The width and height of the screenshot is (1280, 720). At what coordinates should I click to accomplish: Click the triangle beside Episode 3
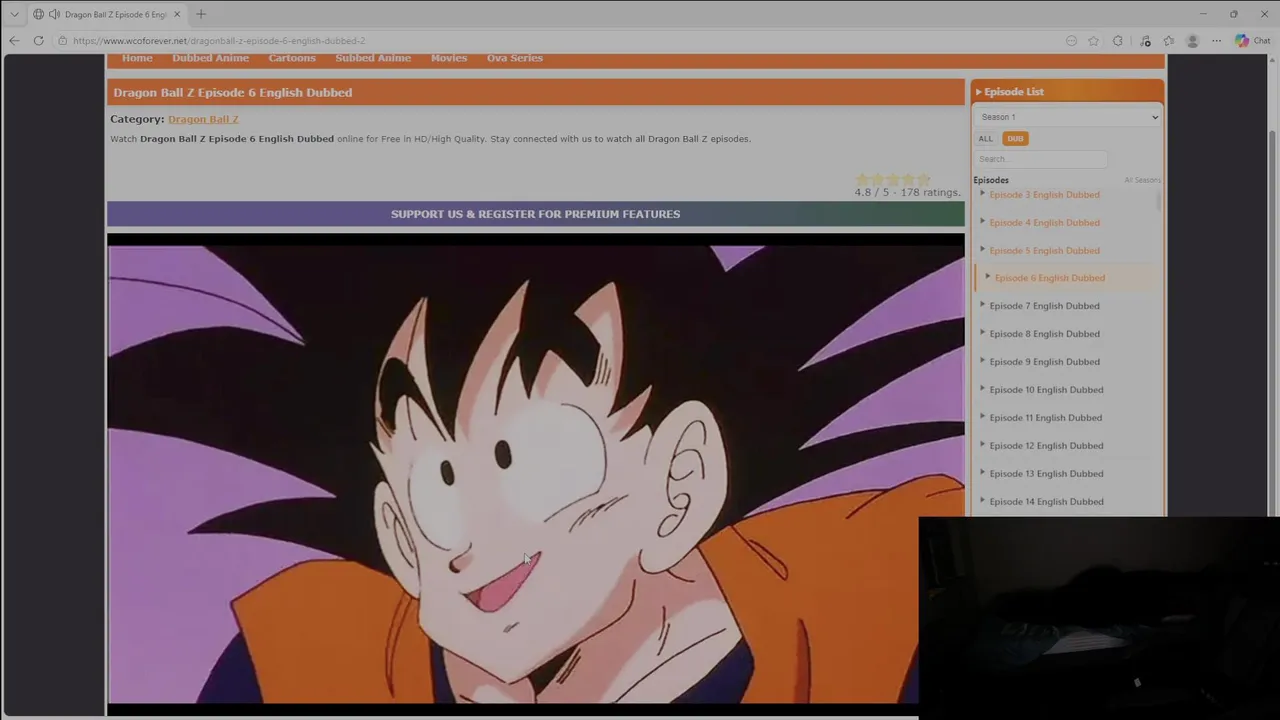[x=982, y=193]
